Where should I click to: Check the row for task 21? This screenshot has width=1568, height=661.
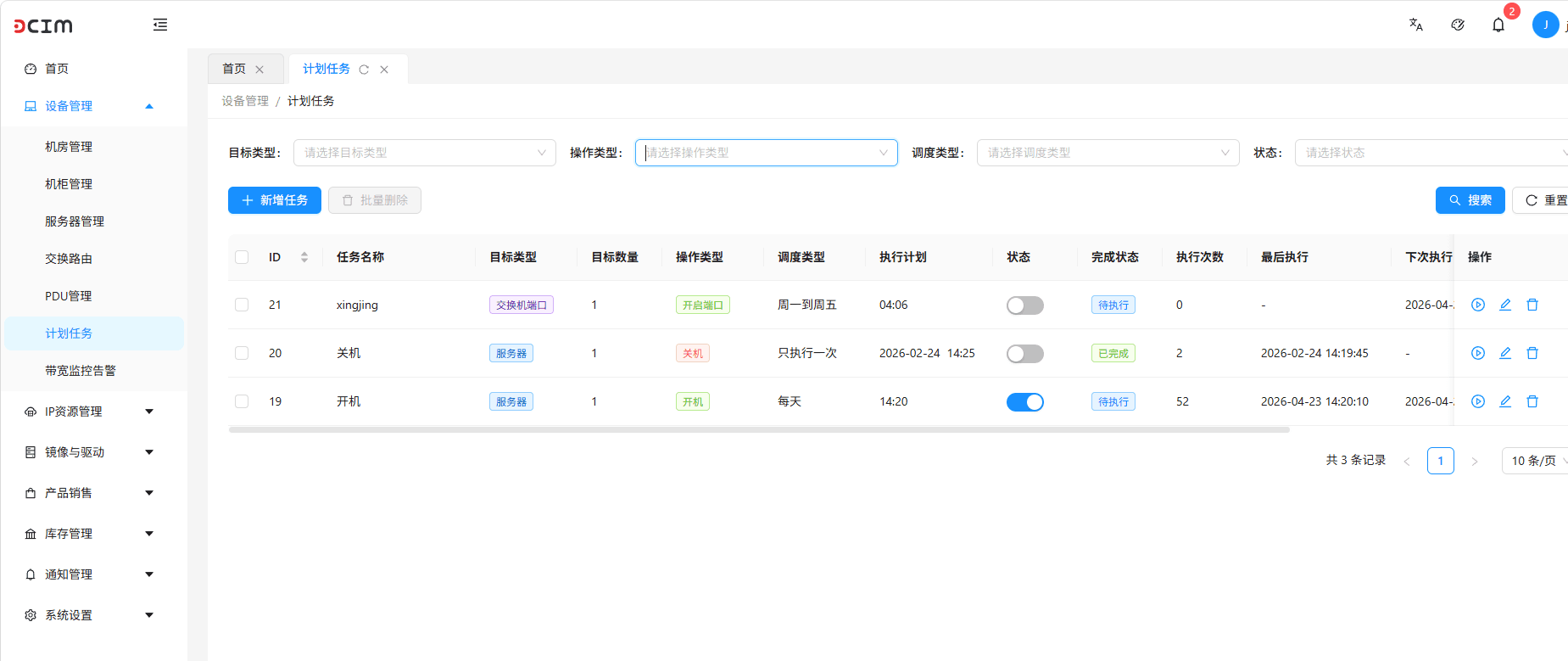(242, 305)
